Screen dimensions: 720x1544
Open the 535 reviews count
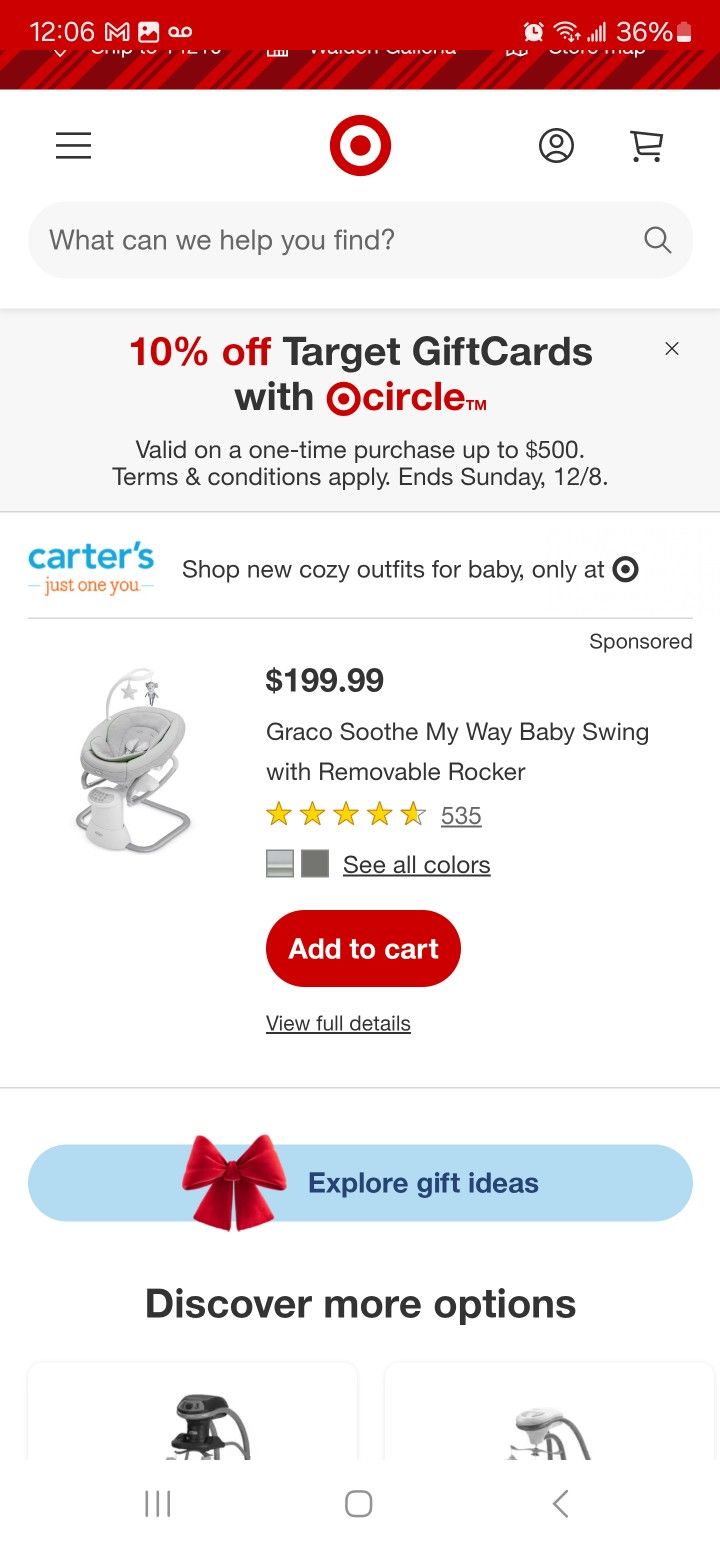[x=461, y=816]
